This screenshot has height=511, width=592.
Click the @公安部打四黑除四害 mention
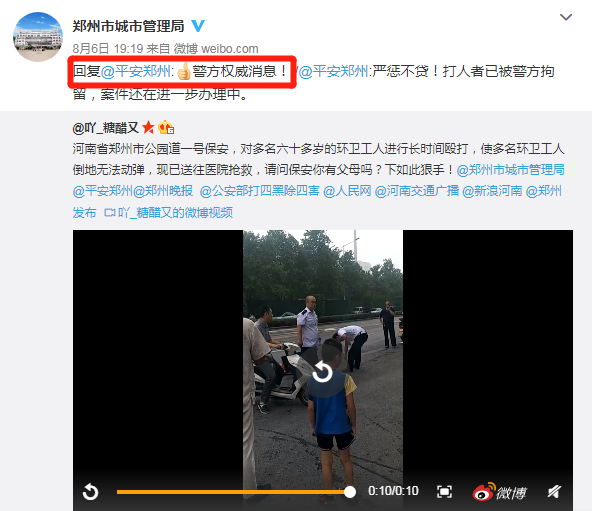260,191
